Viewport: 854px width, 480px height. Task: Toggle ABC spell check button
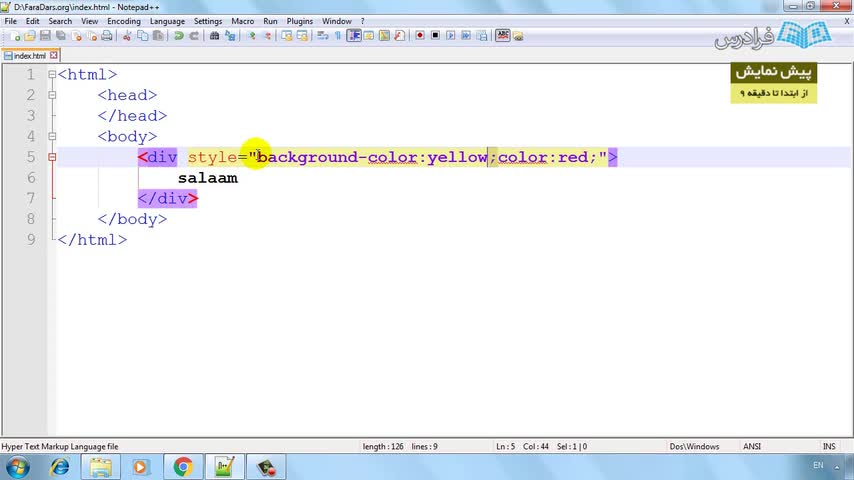pyautogui.click(x=502, y=36)
